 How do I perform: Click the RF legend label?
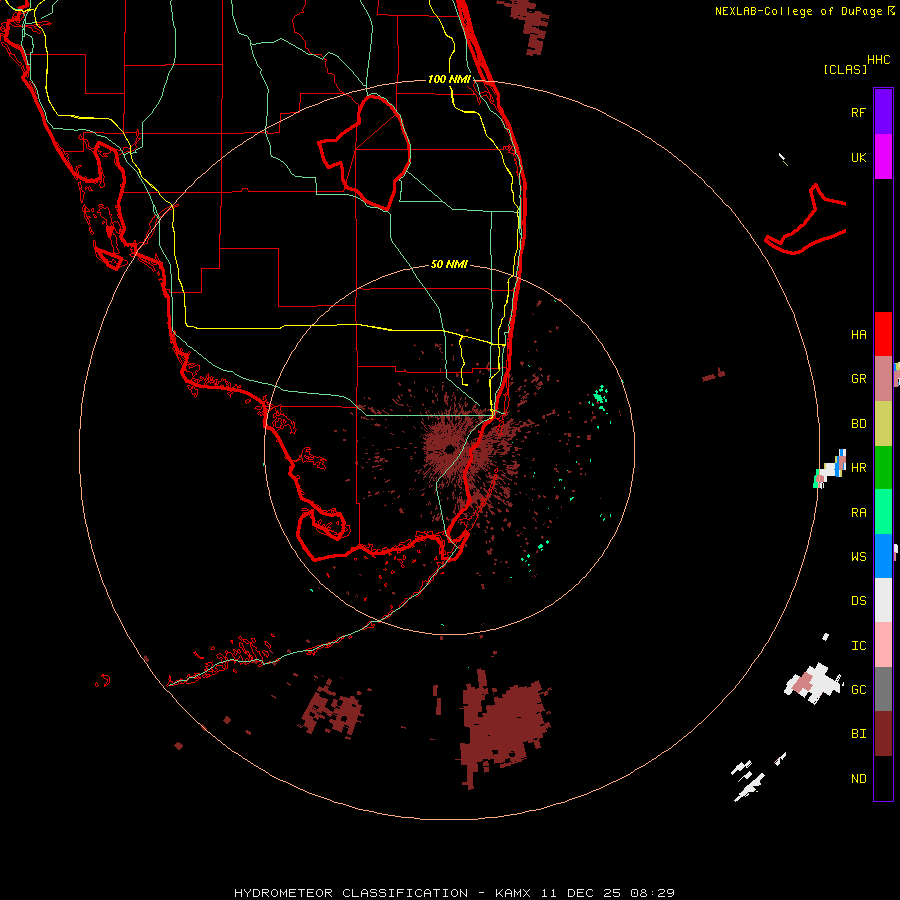click(x=858, y=112)
